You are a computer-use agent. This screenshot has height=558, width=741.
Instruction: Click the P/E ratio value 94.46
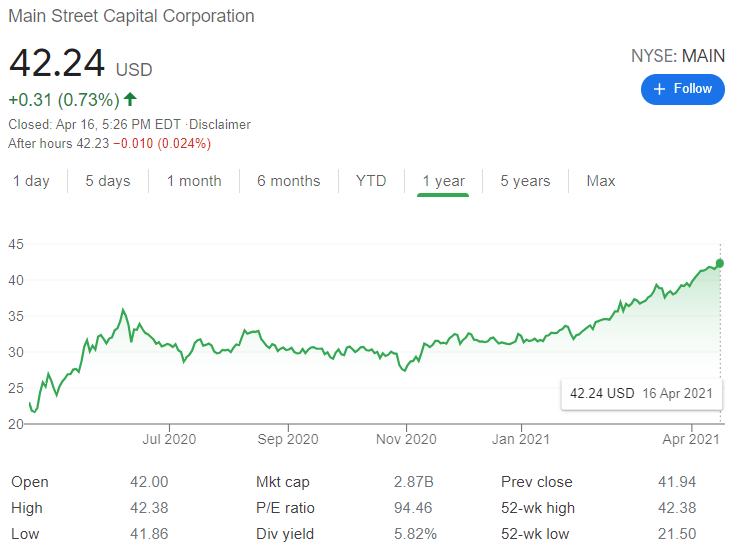(413, 508)
